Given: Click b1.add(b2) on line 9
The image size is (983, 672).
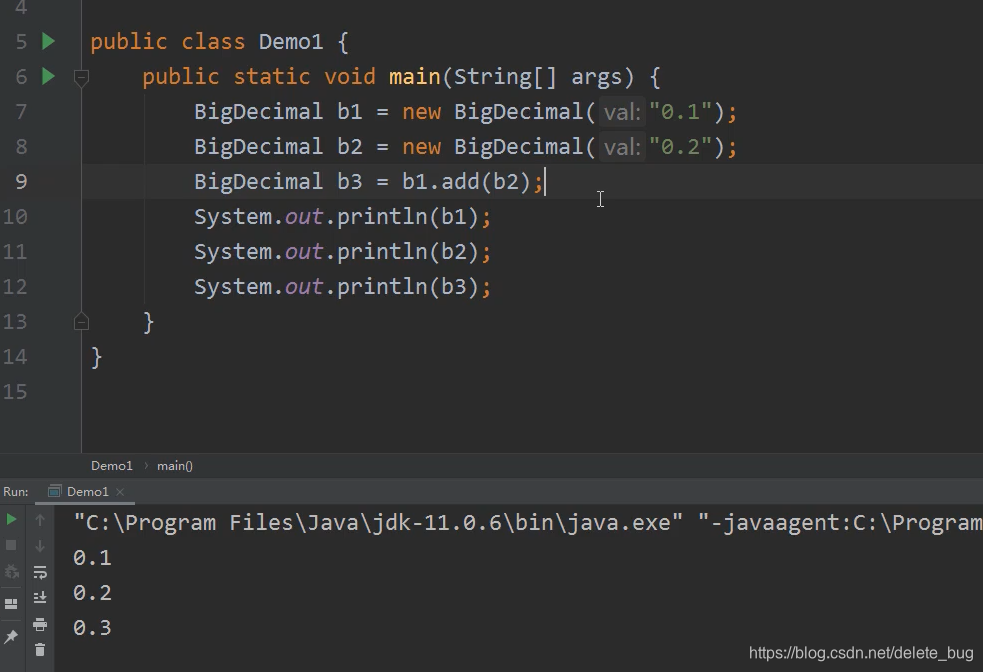Looking at the screenshot, I should (466, 182).
